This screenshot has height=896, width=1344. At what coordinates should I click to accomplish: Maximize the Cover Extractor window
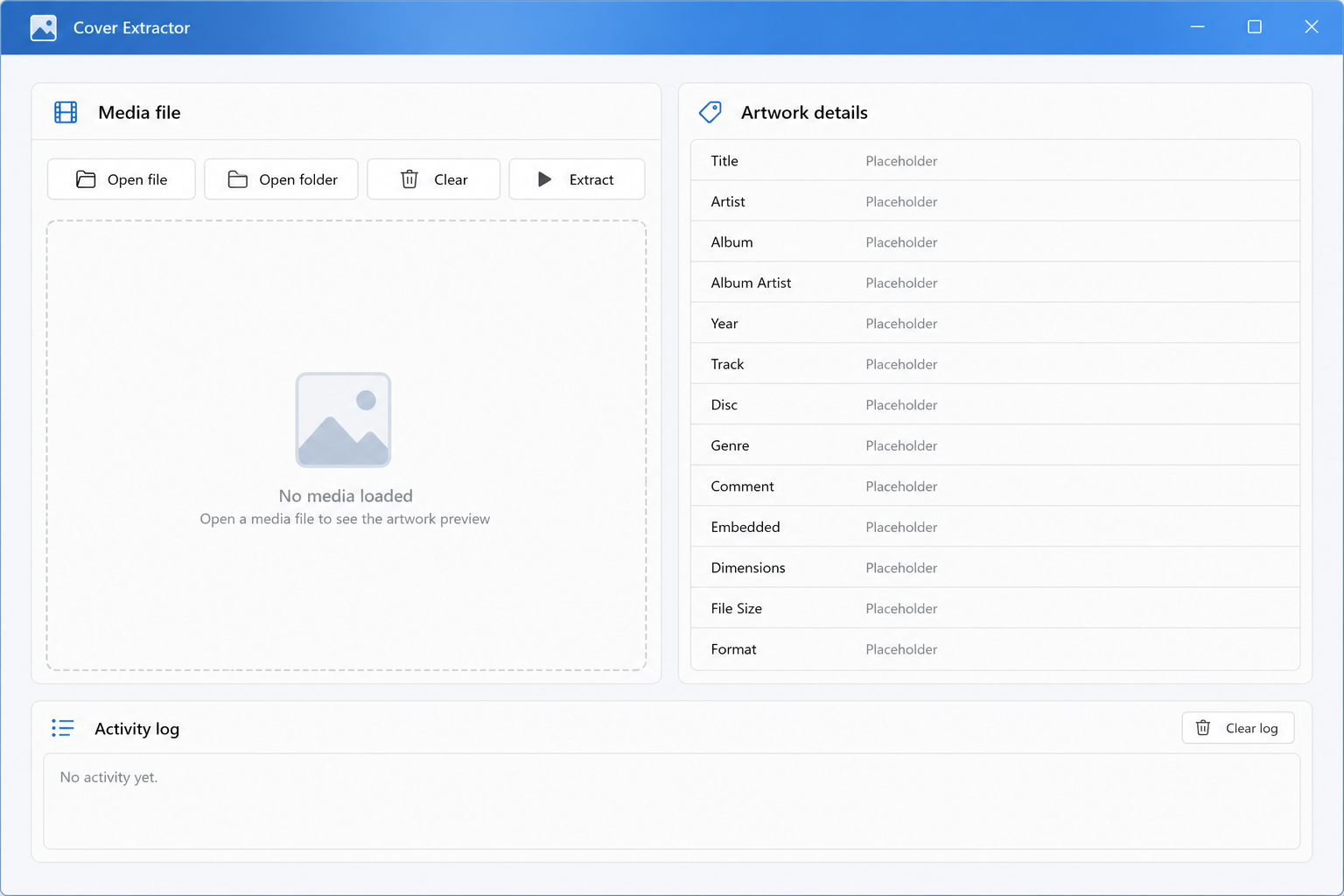(x=1255, y=27)
